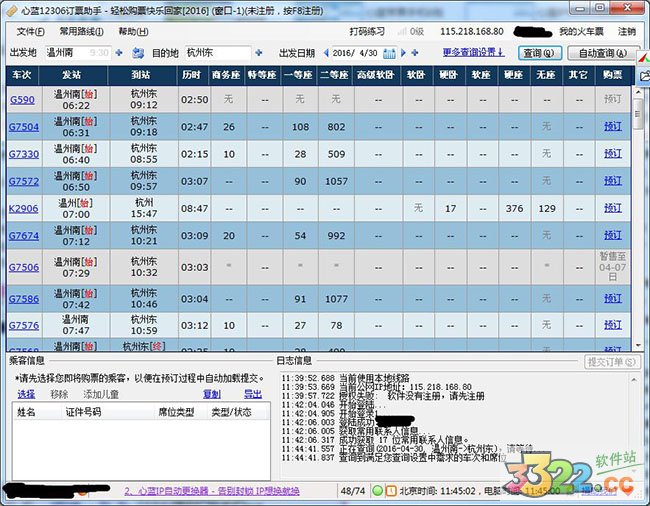Click 打码练习 in the top bar
Screen dimensions: 650x506
tap(367, 31)
